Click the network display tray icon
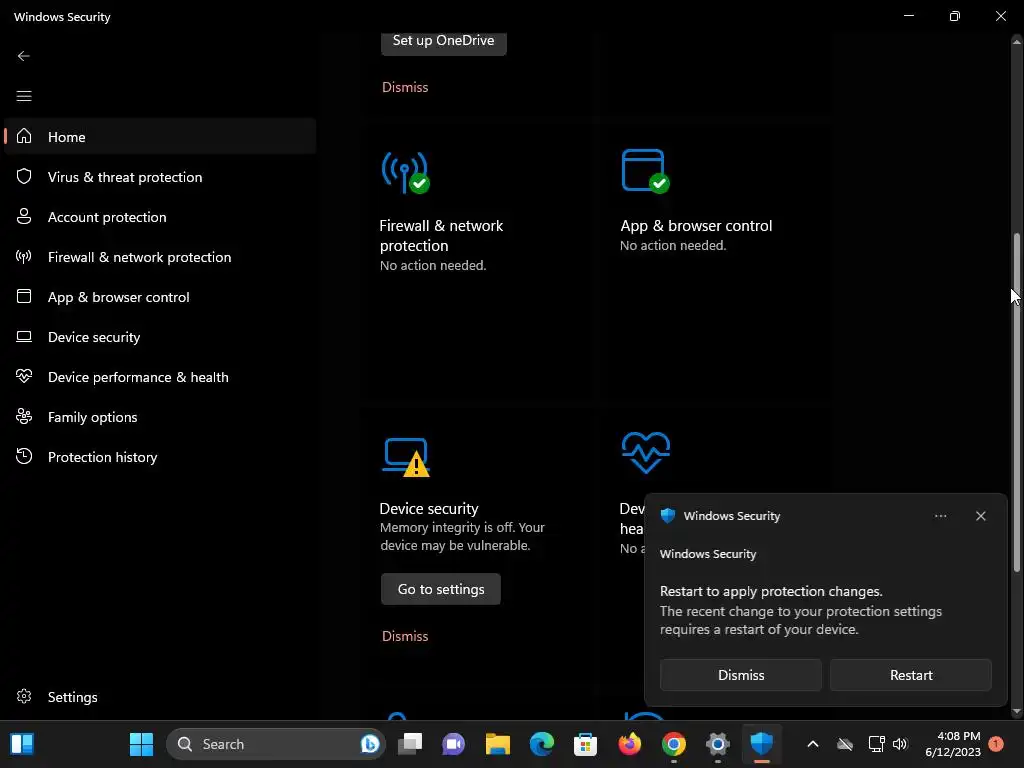The width and height of the screenshot is (1024, 768). point(876,744)
